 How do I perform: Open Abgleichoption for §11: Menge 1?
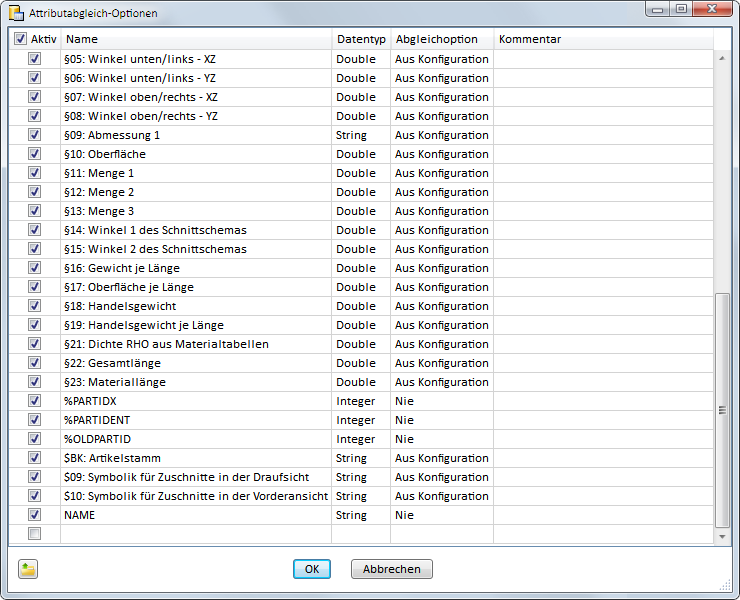(x=442, y=173)
